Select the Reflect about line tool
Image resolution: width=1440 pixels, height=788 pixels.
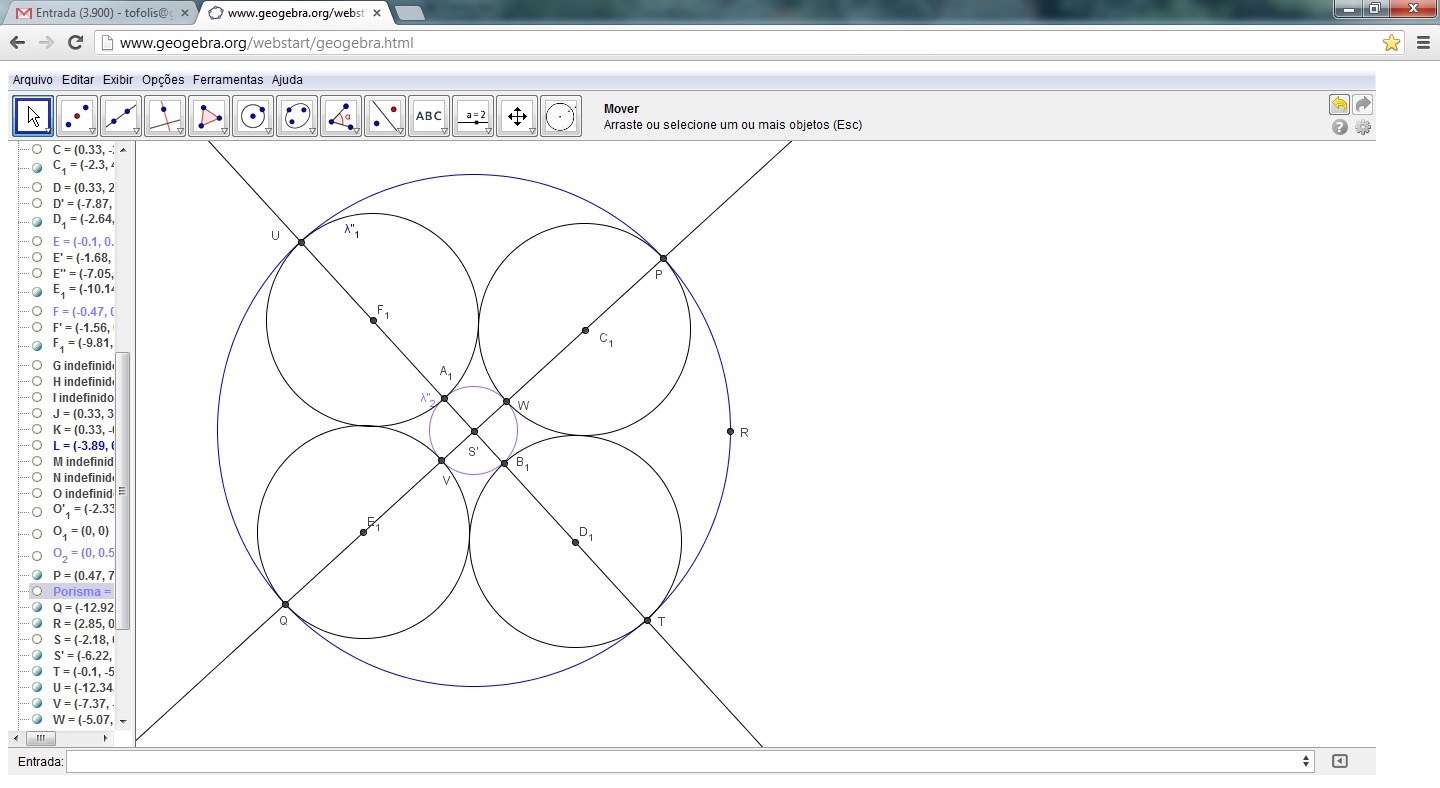tap(385, 116)
